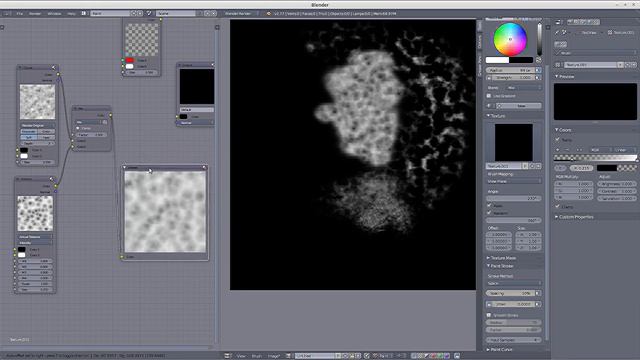640x360 pixels.
Task: Add a color stop to the ramp
Action: tap(558, 150)
